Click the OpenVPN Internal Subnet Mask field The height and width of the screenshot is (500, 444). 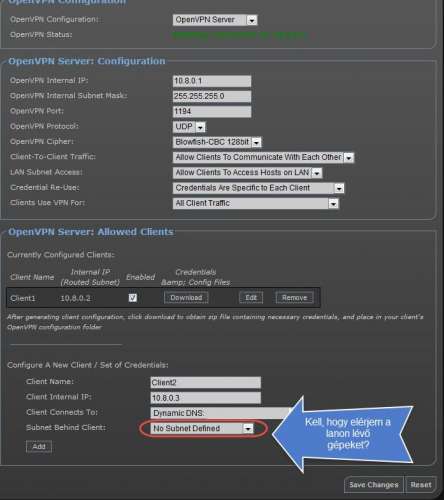pyautogui.click(x=212, y=96)
